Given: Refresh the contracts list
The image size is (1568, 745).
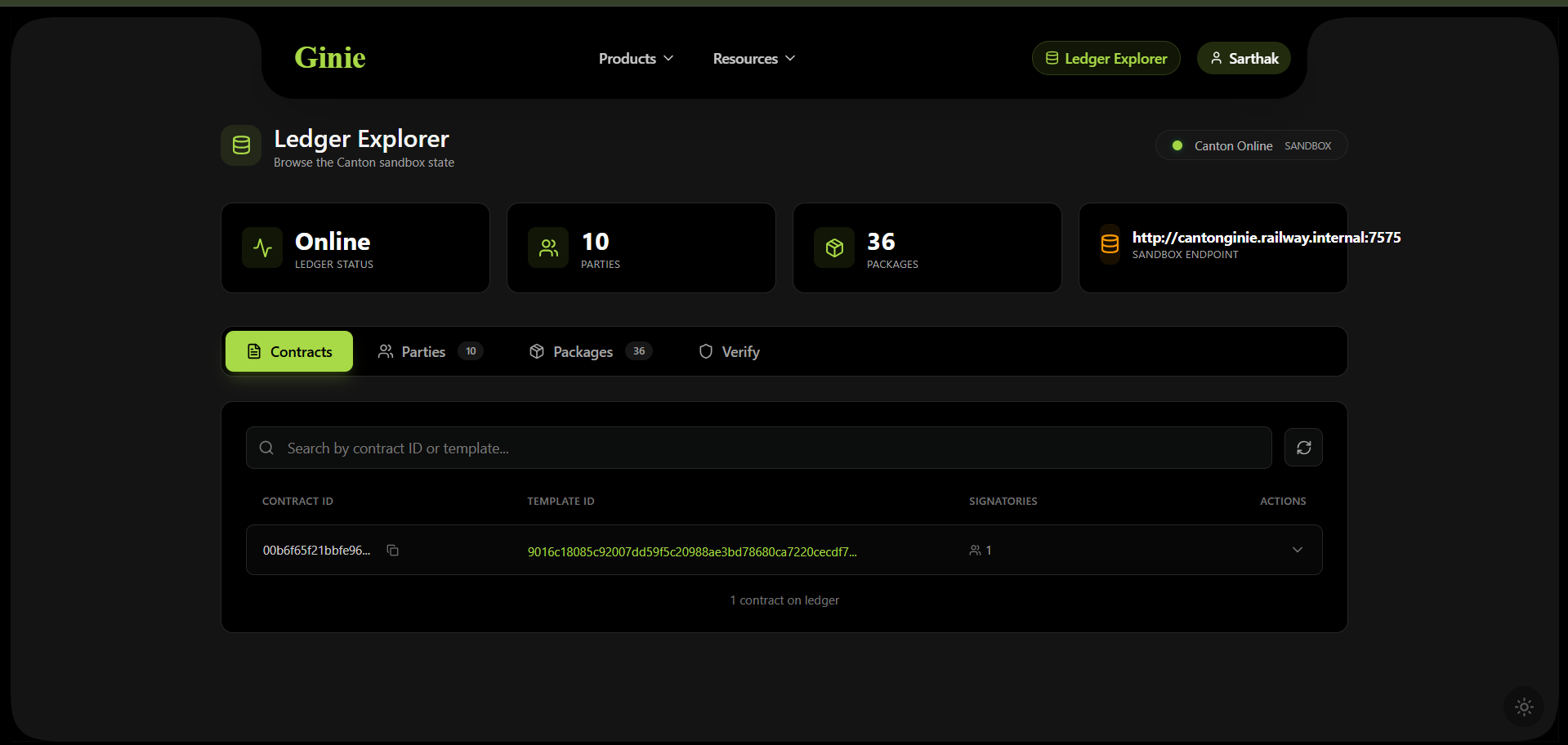Looking at the screenshot, I should pyautogui.click(x=1303, y=448).
